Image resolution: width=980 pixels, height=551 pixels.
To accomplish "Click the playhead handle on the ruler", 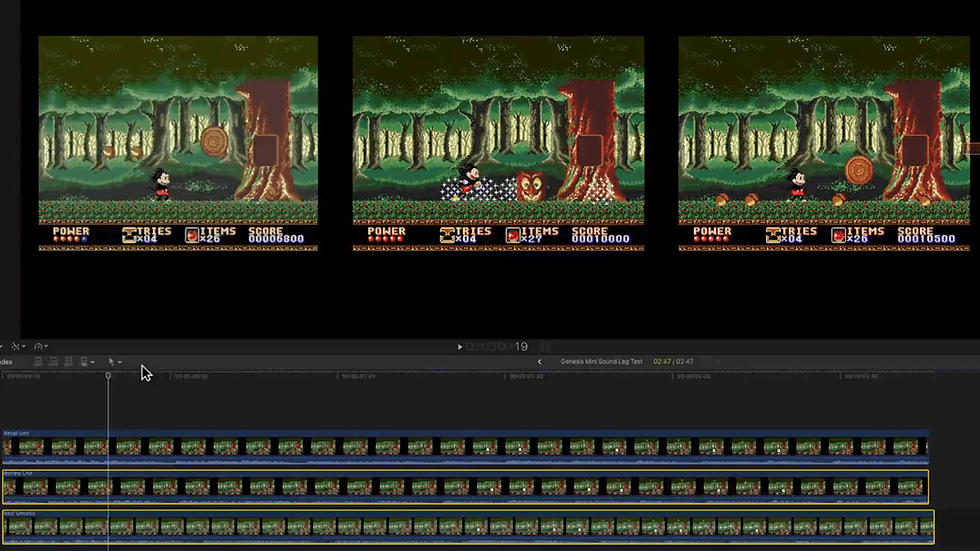I will pyautogui.click(x=108, y=375).
